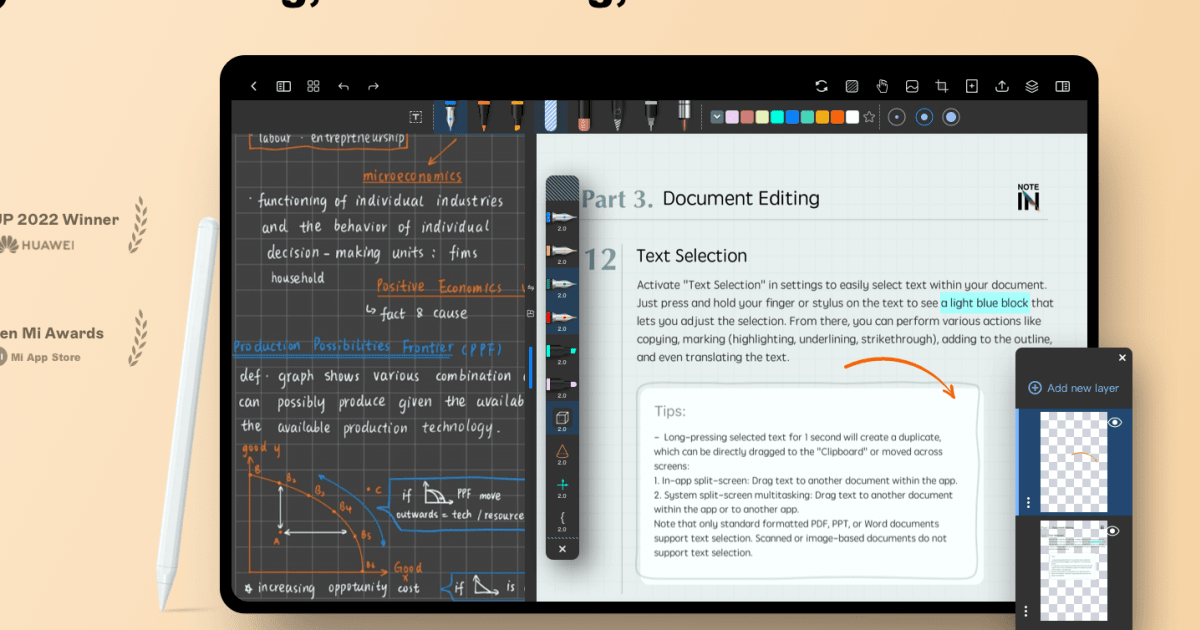Activate the lasso selection tool
1200x630 pixels.
pyautogui.click(x=851, y=86)
